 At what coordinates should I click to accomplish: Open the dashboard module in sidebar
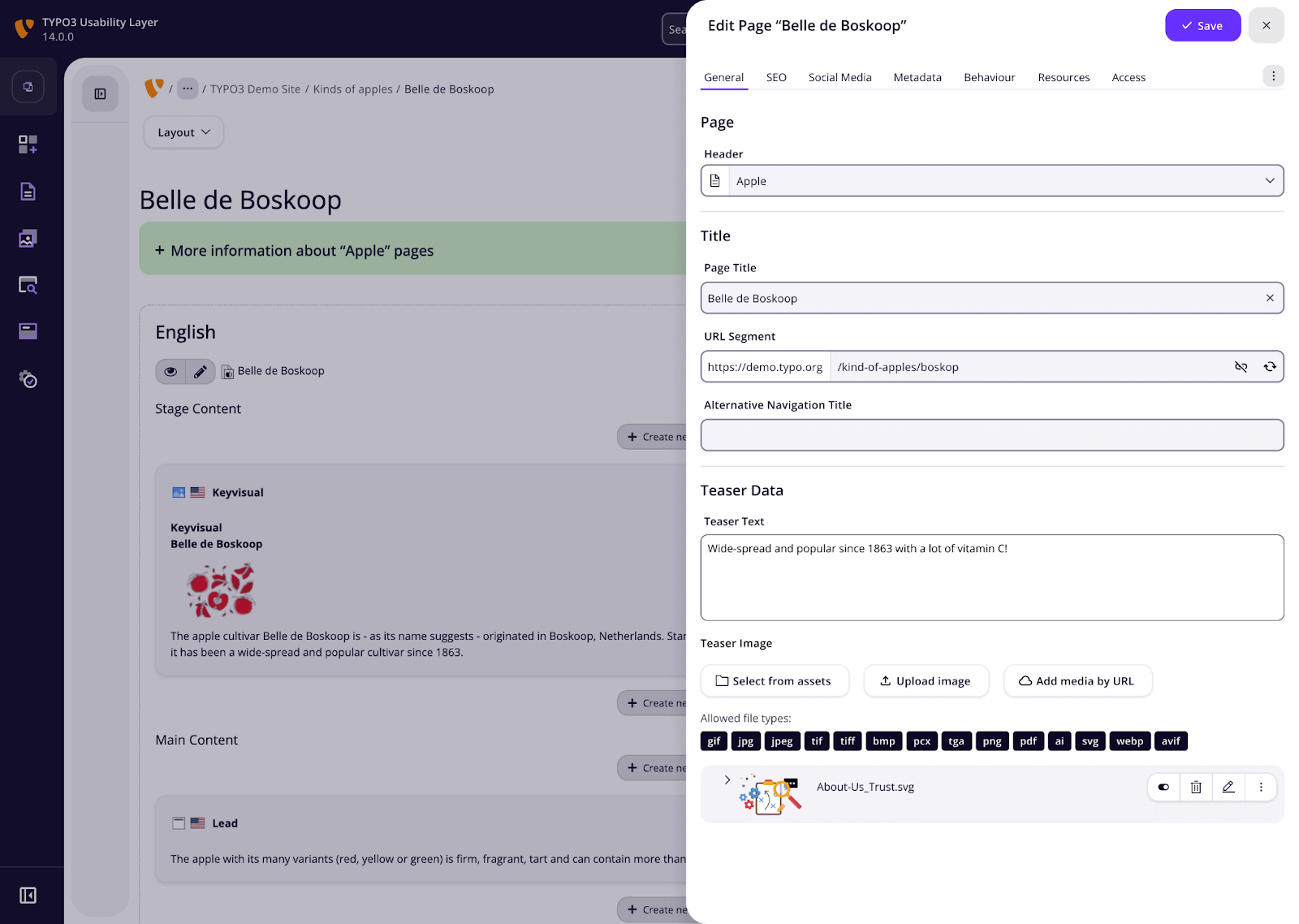(28, 145)
